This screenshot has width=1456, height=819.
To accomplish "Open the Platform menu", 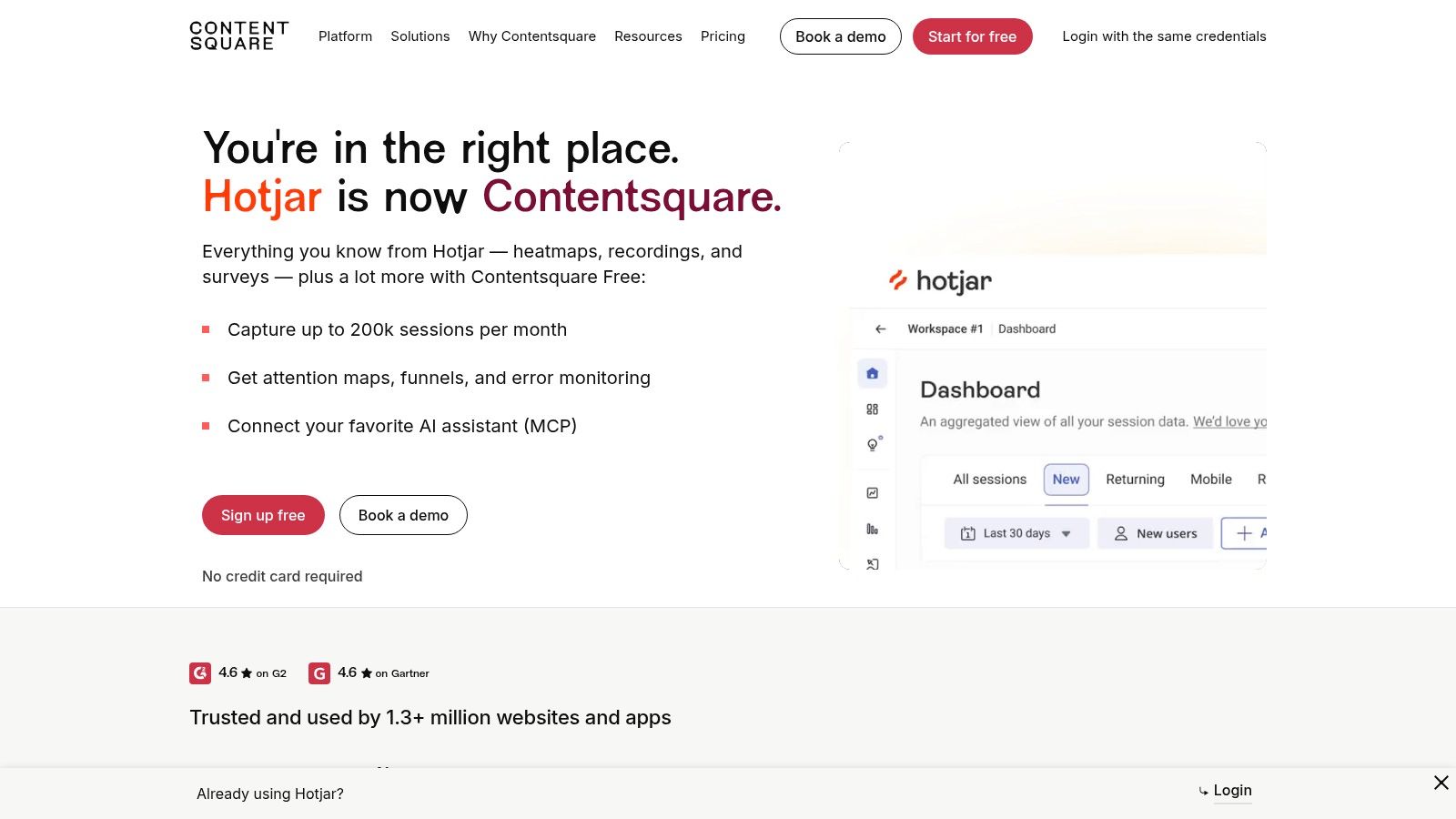I will pos(345,36).
